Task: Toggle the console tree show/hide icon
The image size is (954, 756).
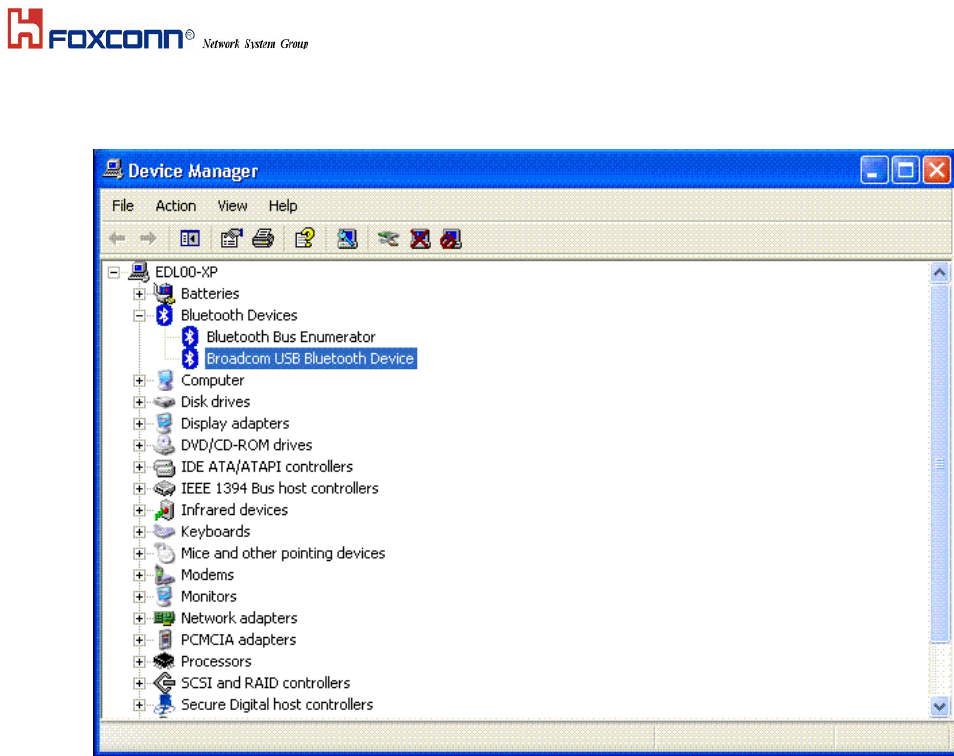Action: coord(190,238)
